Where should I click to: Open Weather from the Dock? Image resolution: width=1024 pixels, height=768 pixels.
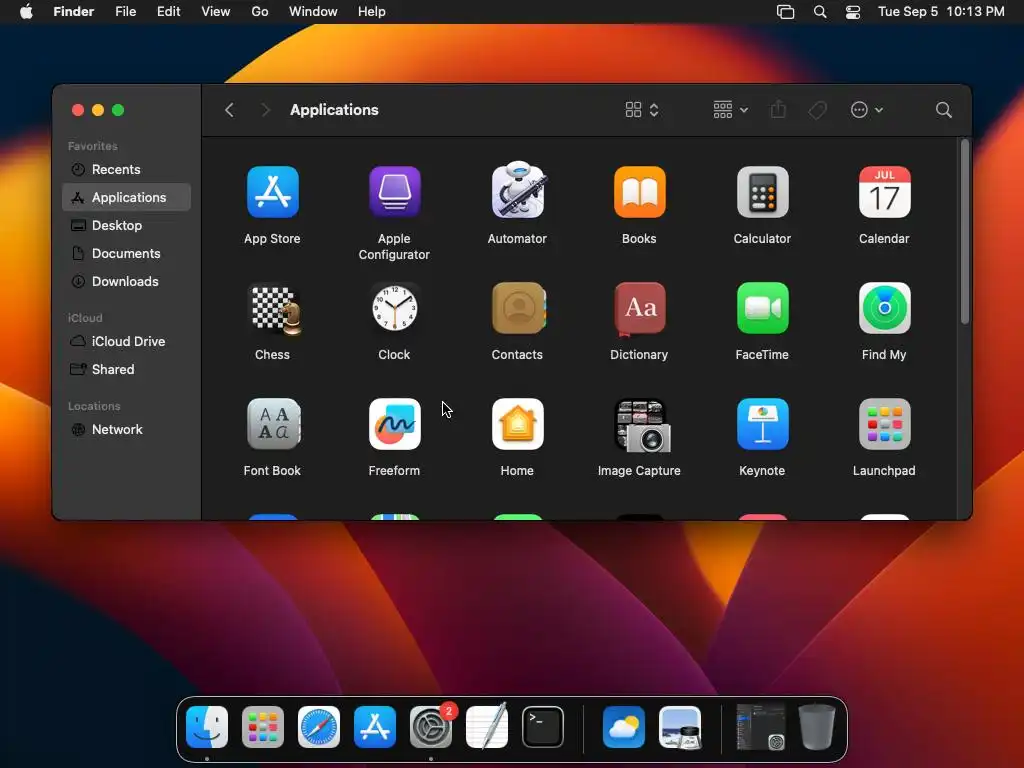tap(624, 727)
